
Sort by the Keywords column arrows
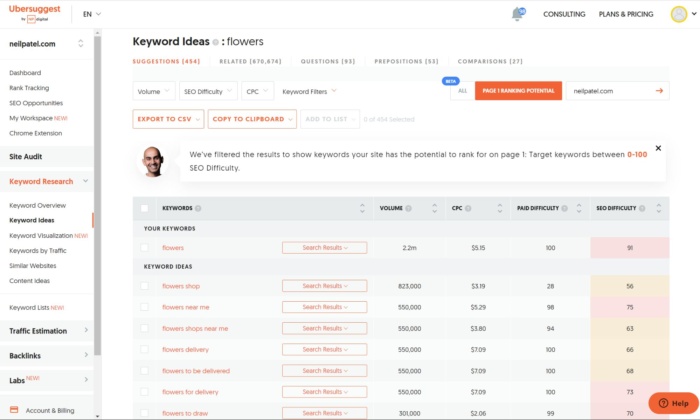pyautogui.click(x=362, y=208)
